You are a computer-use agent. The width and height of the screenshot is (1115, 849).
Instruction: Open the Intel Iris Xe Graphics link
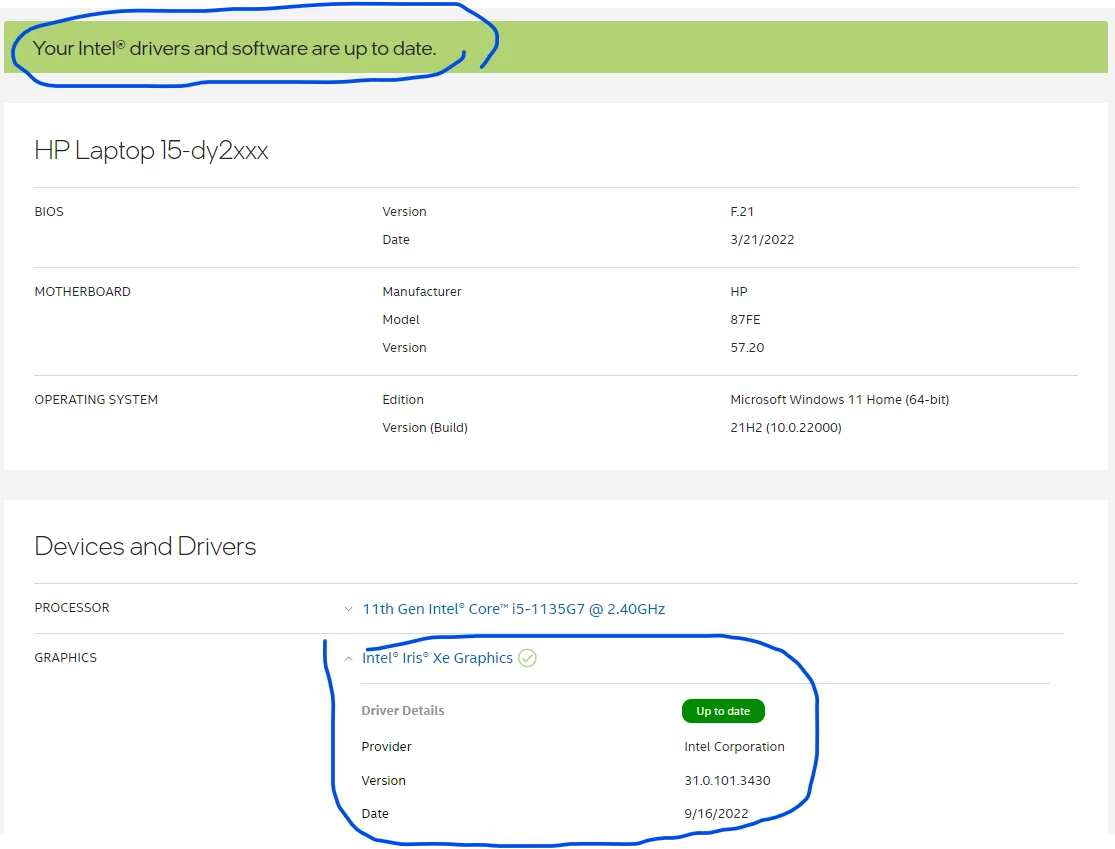437,658
